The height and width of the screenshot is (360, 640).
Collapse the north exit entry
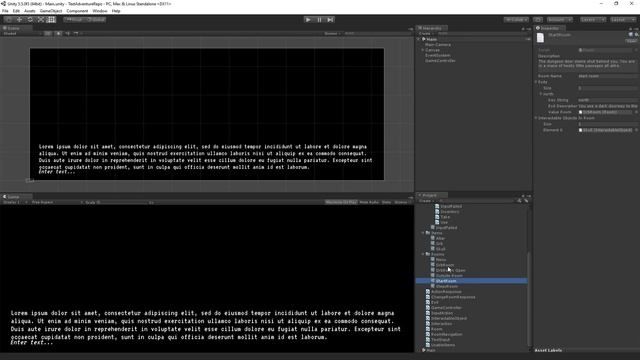[x=541, y=94]
